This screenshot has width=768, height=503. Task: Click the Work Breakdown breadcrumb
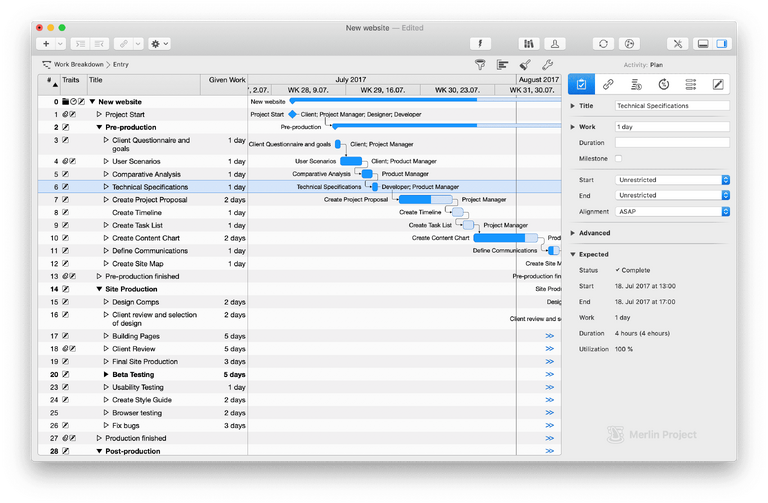pos(80,64)
